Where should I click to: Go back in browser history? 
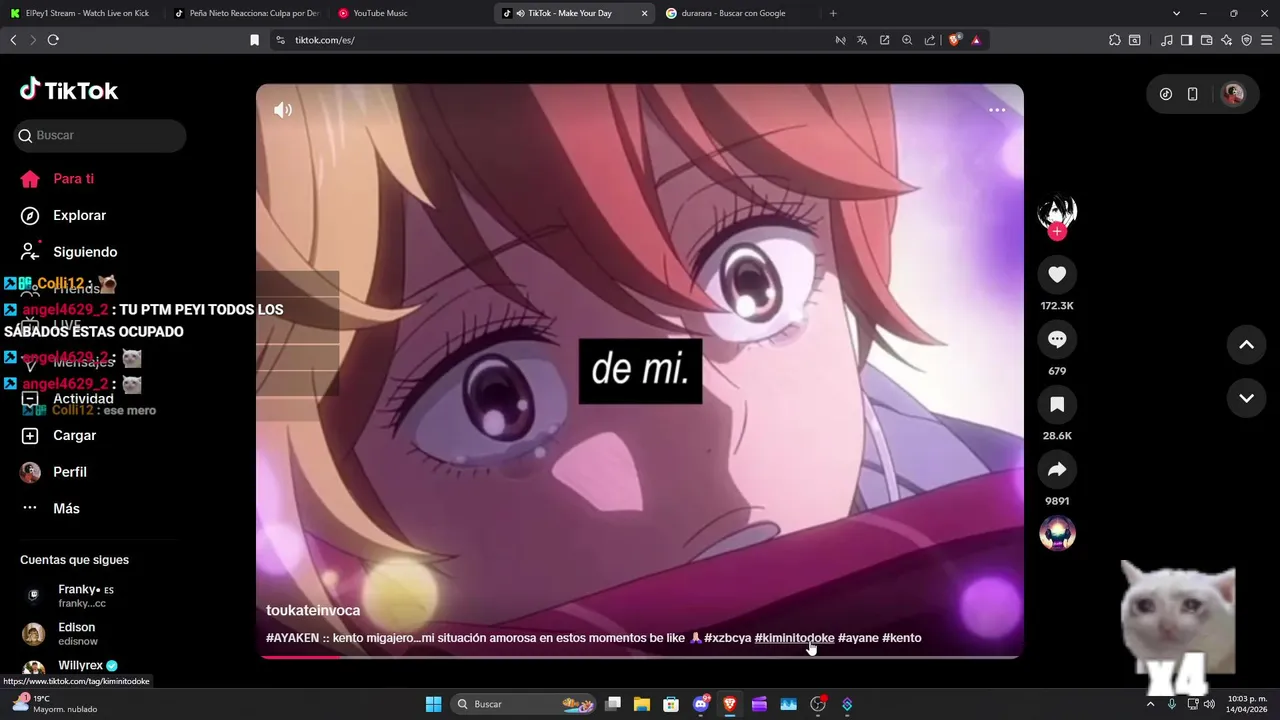point(13,40)
